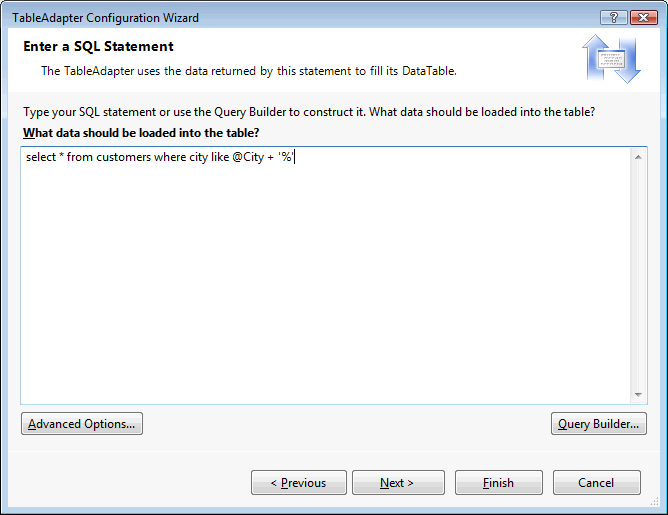Proceed with the Next button
668x515 pixels.
pos(397,483)
